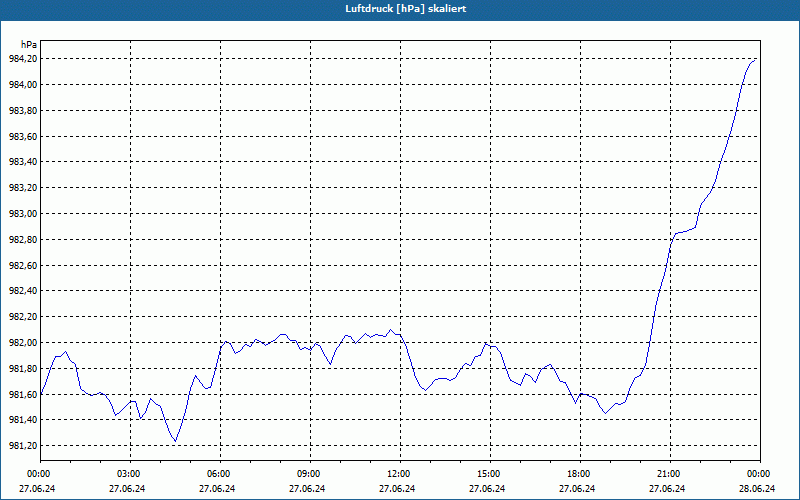This screenshot has width=800, height=500.
Task: Click the 983,60 y-axis value
Action: coord(23,137)
